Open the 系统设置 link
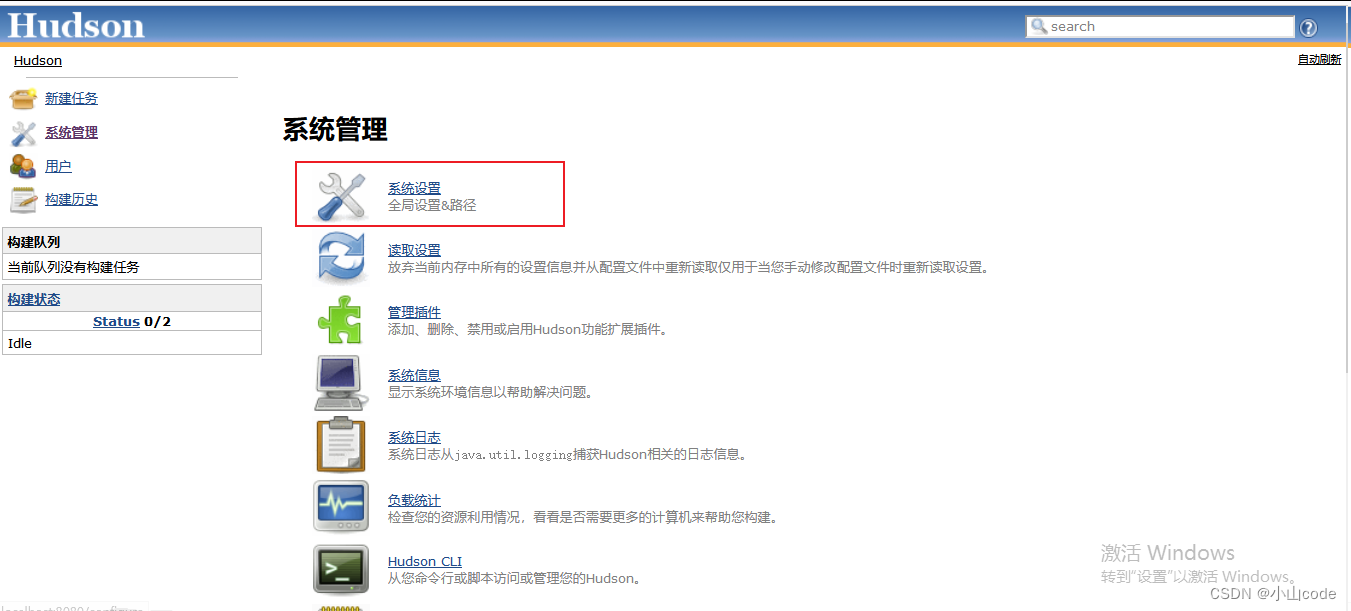 tap(414, 188)
